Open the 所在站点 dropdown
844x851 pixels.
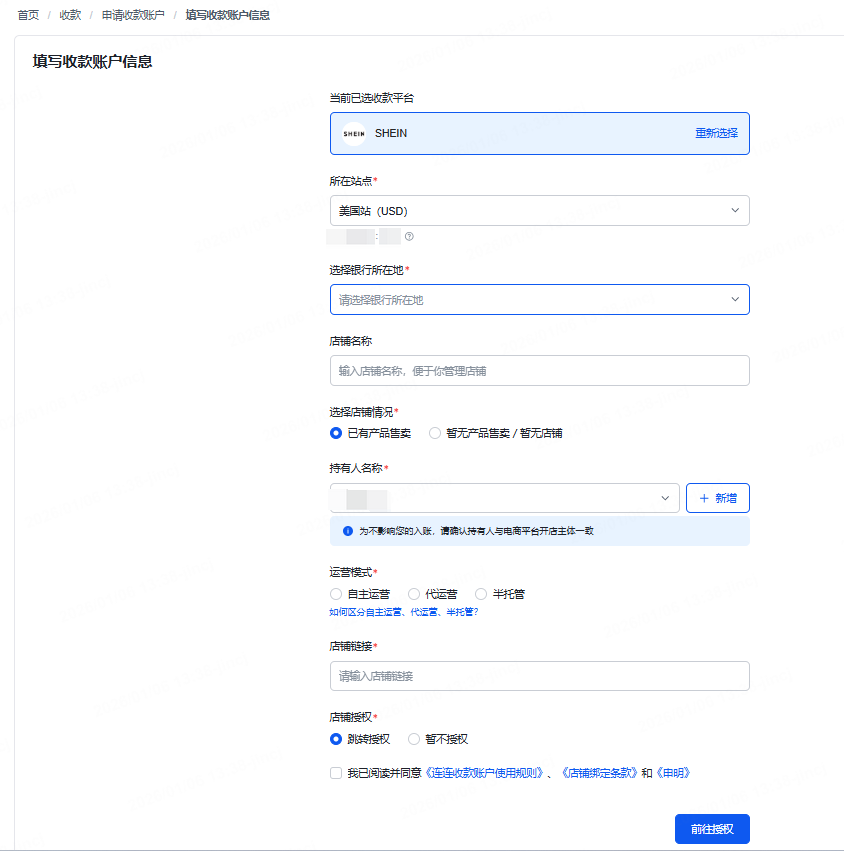click(539, 211)
